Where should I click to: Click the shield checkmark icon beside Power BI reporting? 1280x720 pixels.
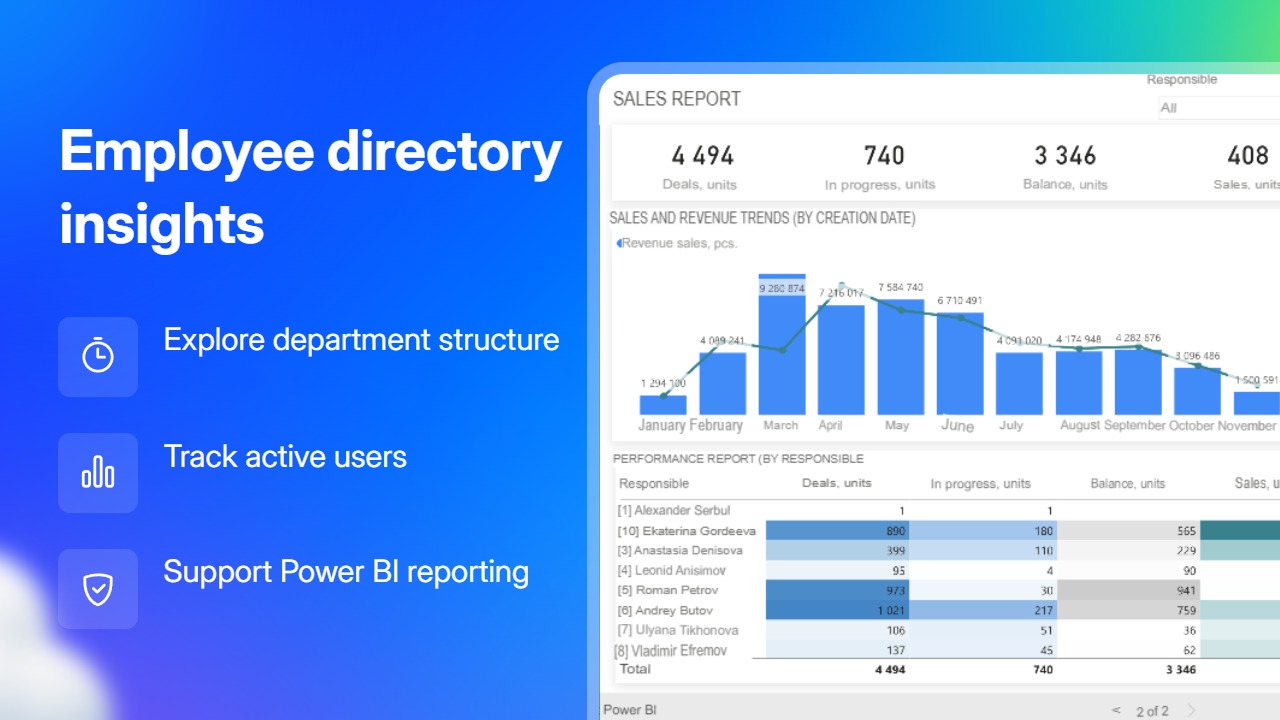coord(98,589)
